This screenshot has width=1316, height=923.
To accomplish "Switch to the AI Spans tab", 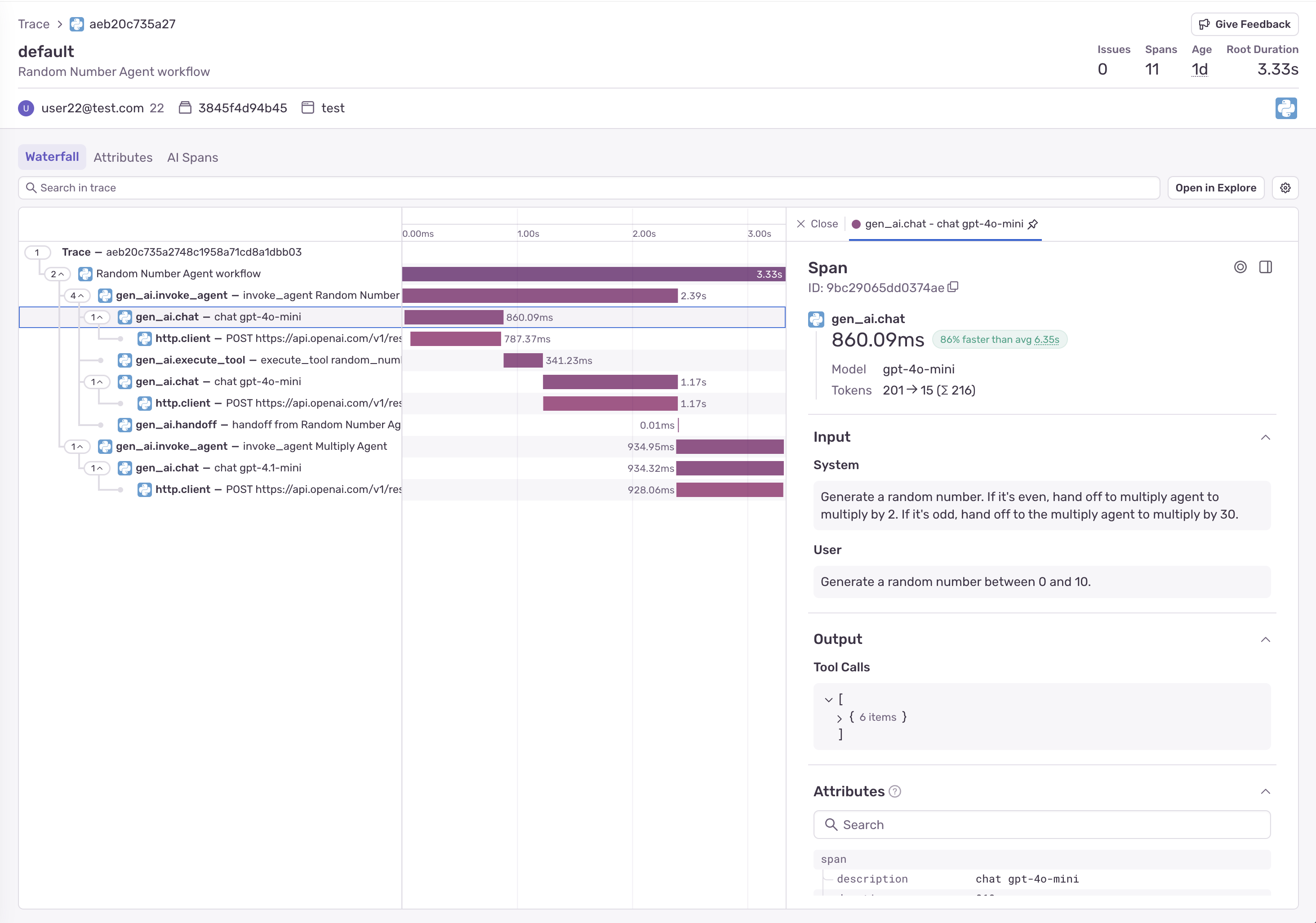I will click(x=192, y=158).
